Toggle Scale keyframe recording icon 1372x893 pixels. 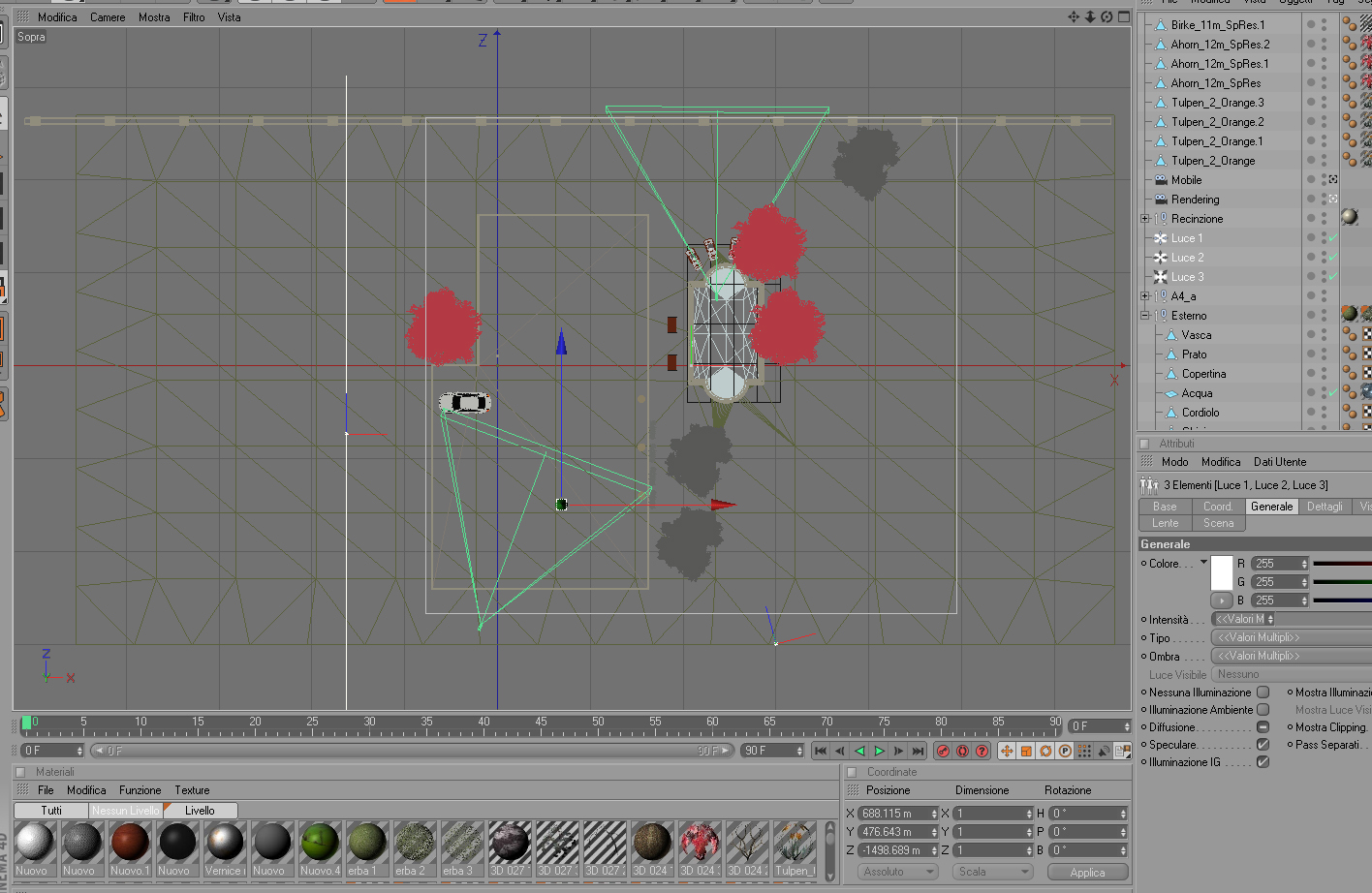[x=1026, y=751]
